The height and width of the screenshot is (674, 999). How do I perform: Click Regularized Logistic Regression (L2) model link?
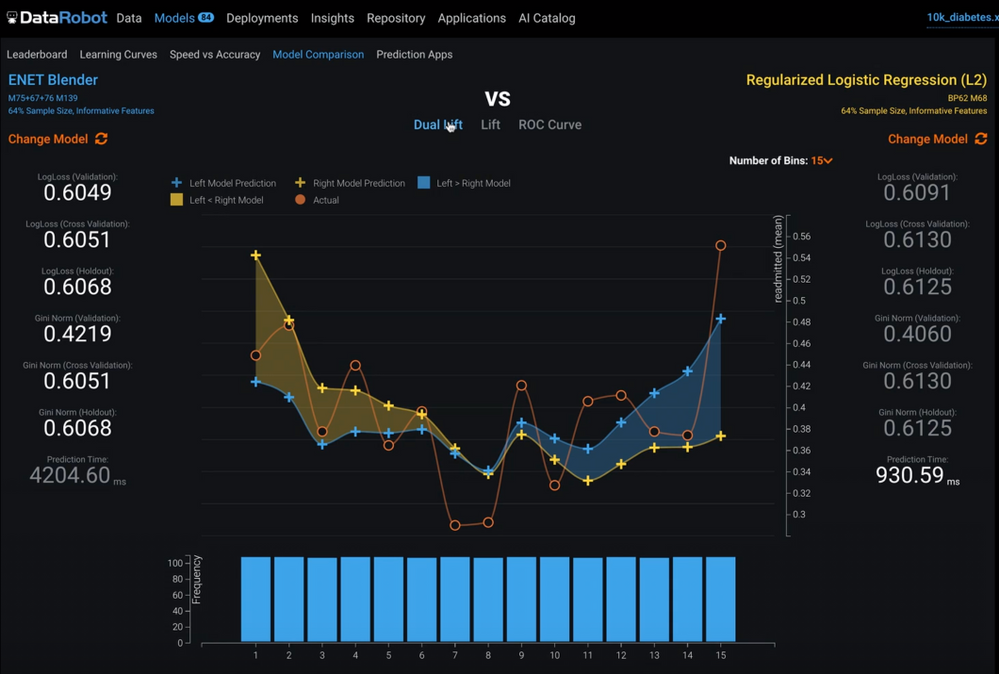[866, 80]
